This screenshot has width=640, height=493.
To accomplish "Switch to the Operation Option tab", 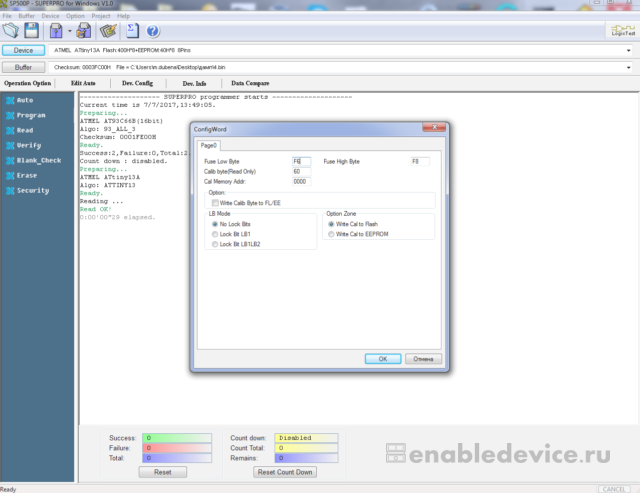I will pyautogui.click(x=28, y=83).
